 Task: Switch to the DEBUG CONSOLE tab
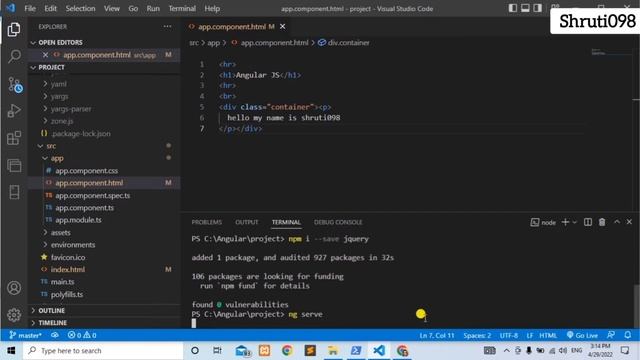click(x=338, y=222)
